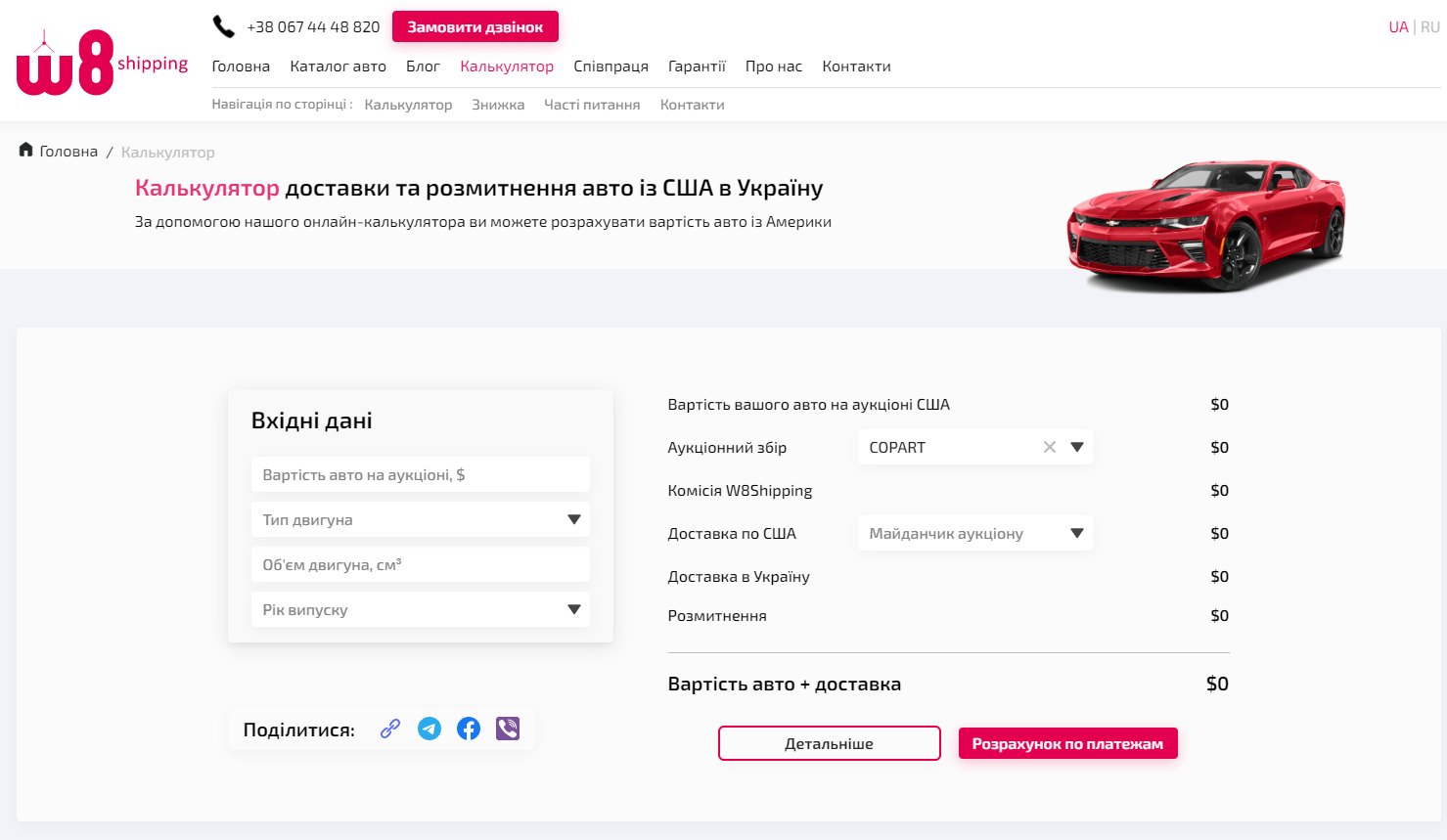Click the Viber share icon

pos(508,728)
